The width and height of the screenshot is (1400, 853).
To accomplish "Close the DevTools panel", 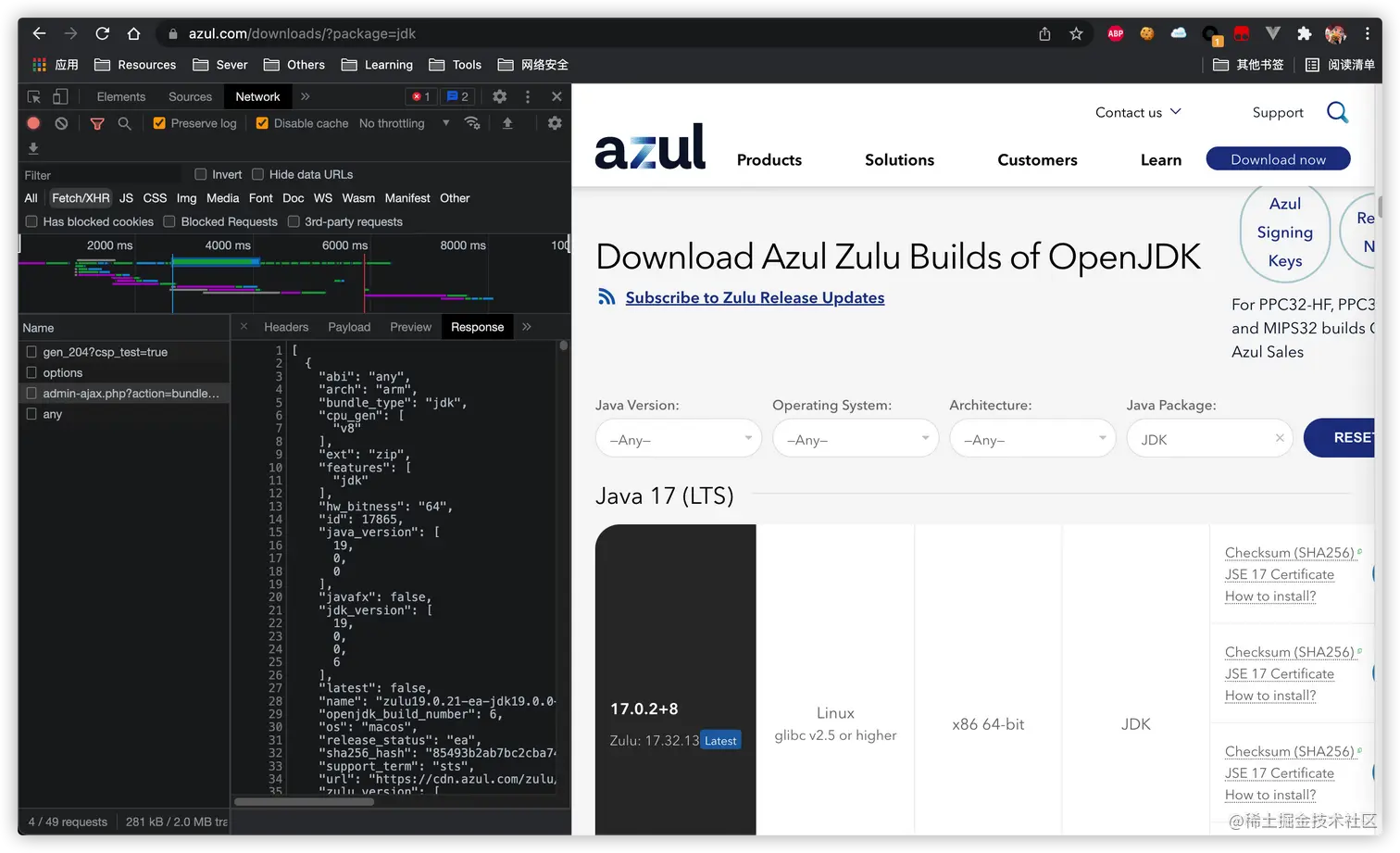I will (556, 96).
